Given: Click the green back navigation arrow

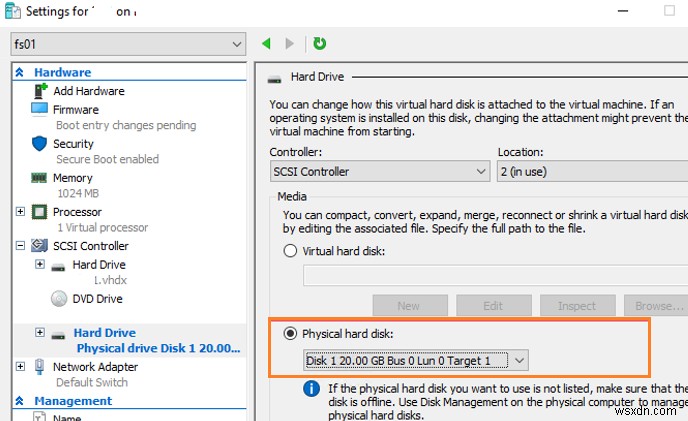Looking at the screenshot, I should pyautogui.click(x=266, y=43).
